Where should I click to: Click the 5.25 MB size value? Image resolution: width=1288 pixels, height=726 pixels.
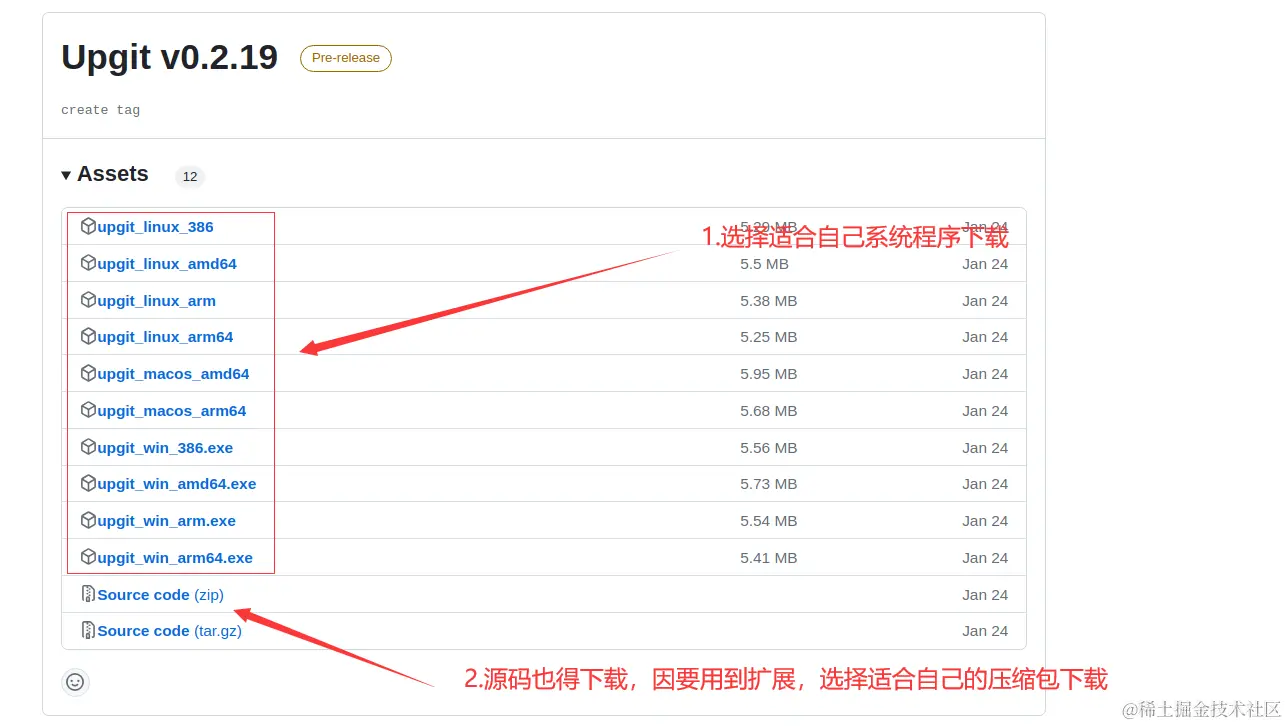pos(768,337)
